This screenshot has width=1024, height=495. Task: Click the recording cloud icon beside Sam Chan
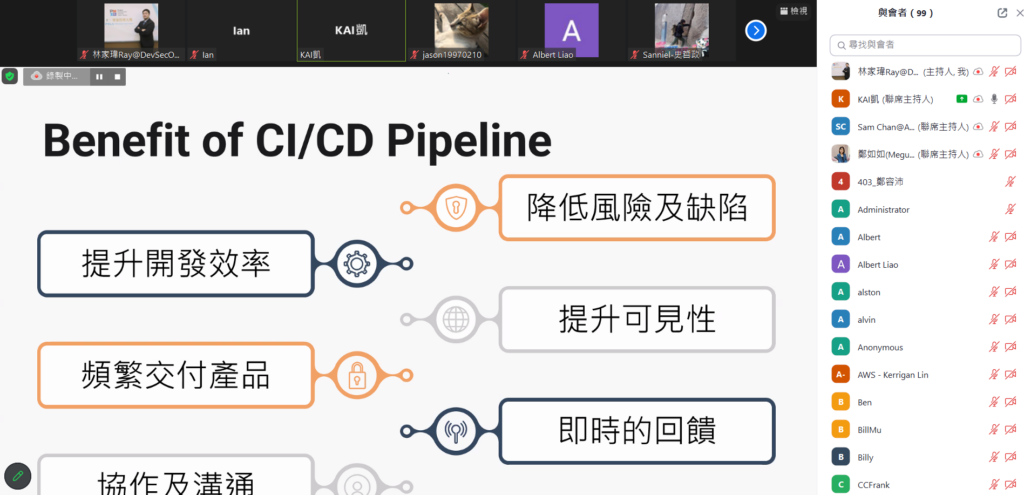click(978, 127)
